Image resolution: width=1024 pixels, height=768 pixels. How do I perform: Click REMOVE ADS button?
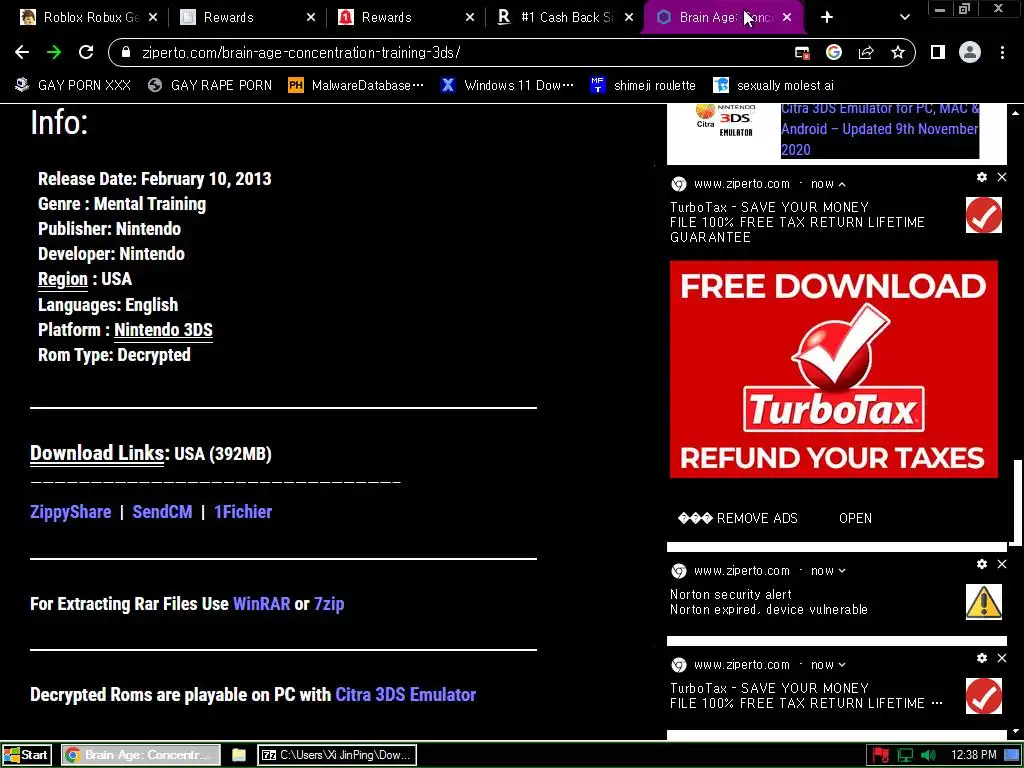click(x=738, y=519)
